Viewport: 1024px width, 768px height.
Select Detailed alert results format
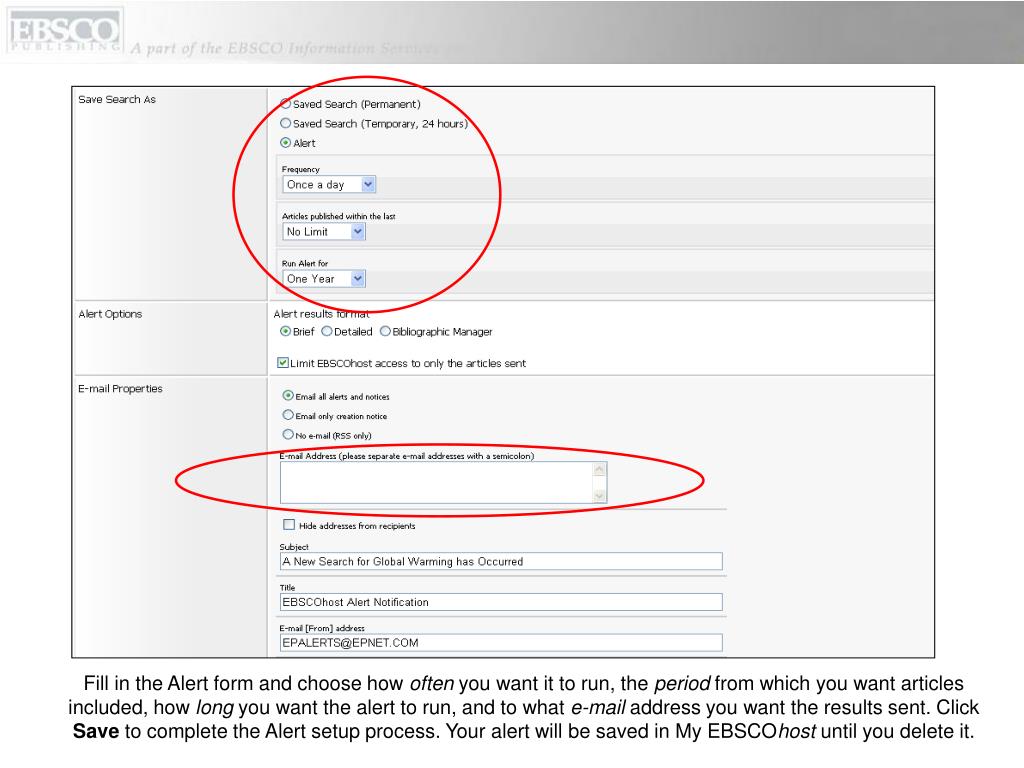tap(327, 331)
